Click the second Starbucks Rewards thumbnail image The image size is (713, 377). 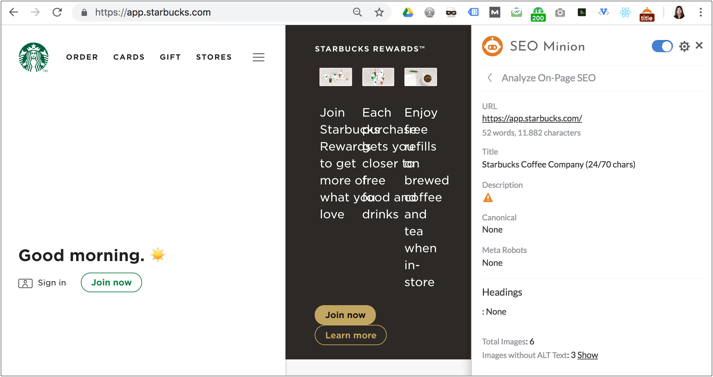tap(378, 77)
